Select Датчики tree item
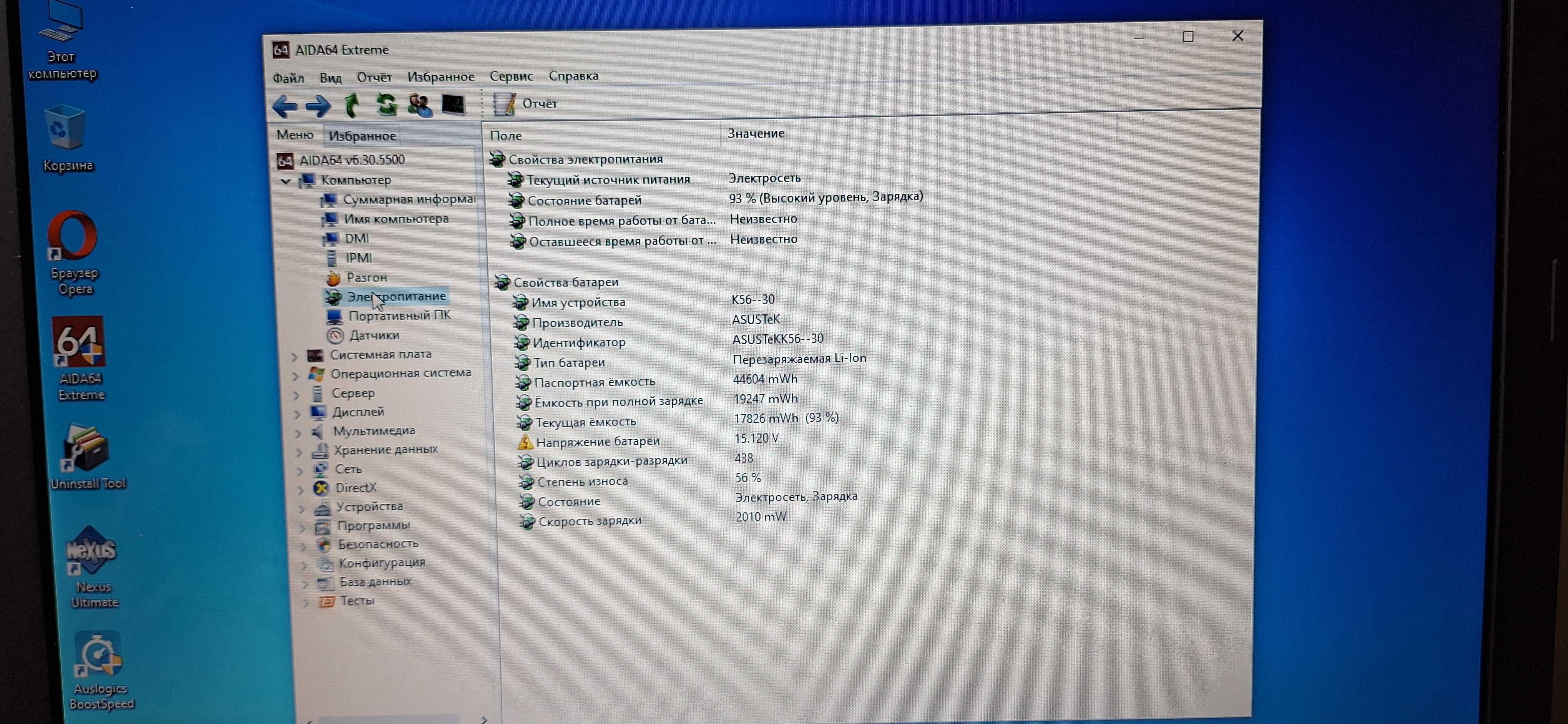 [363, 335]
